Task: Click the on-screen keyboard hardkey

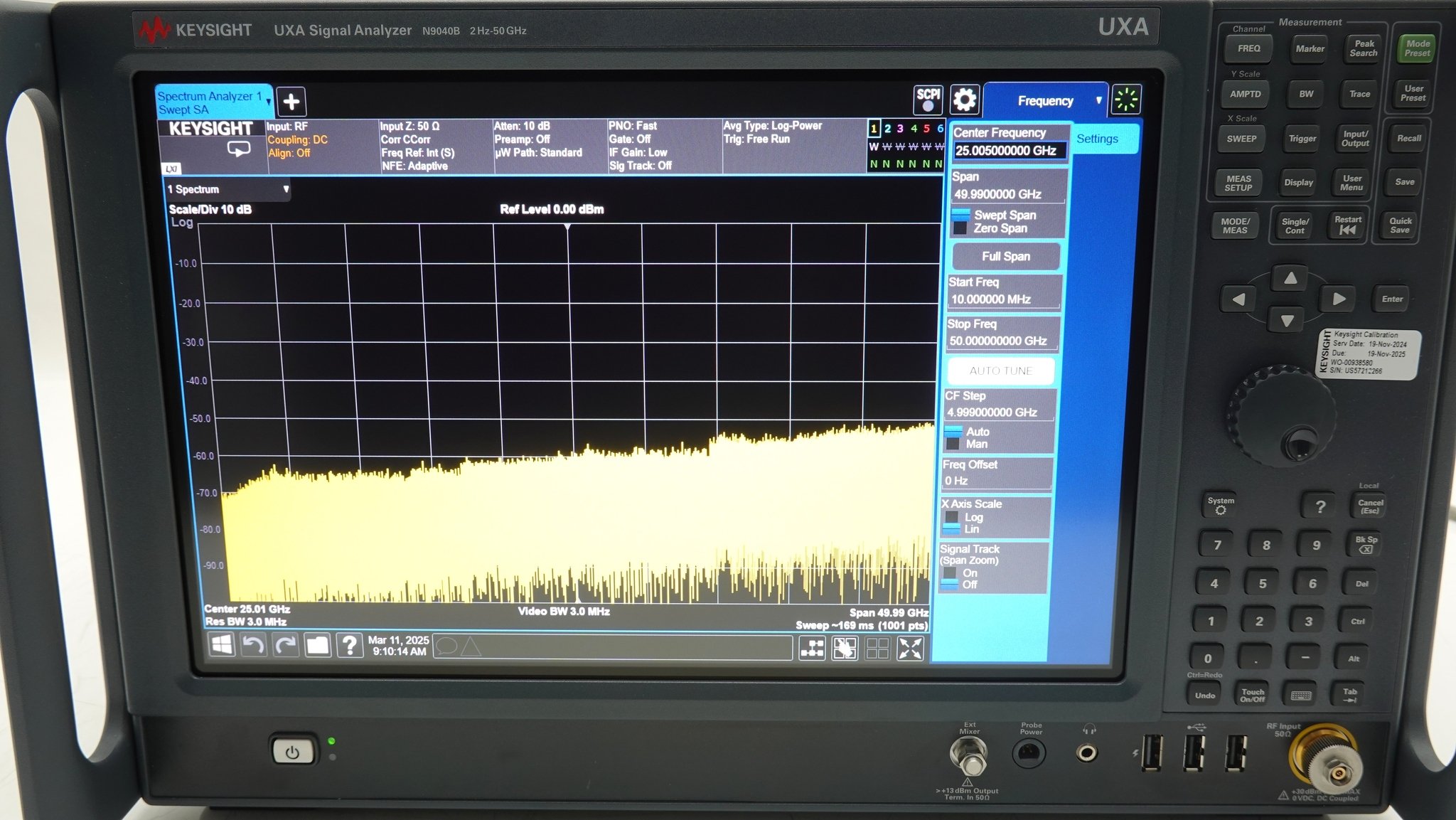Action: (x=1301, y=695)
